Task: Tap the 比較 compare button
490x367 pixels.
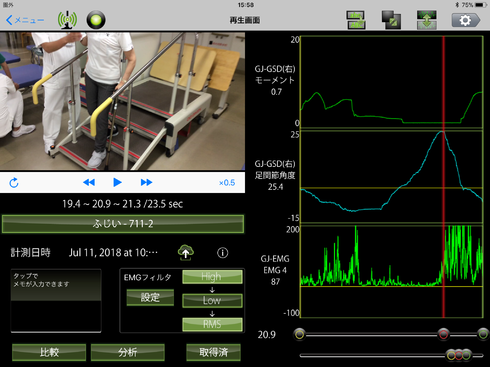Action: coord(49,352)
